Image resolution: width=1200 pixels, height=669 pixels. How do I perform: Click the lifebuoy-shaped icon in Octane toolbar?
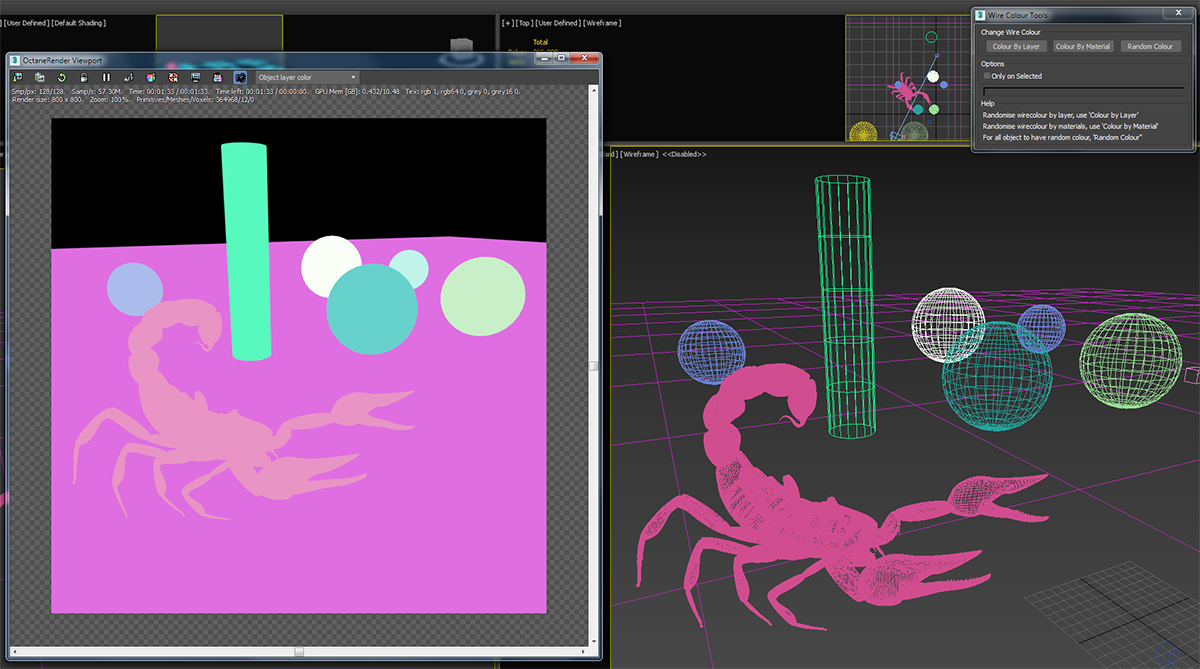tap(173, 77)
